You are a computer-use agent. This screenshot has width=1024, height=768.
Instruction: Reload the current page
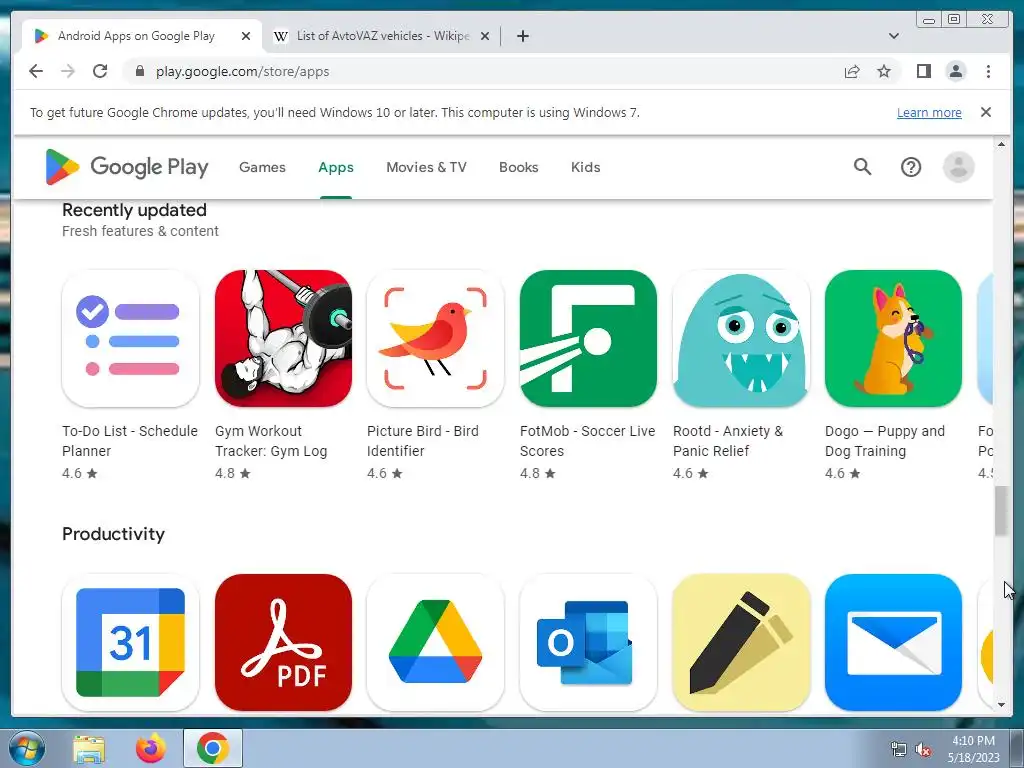point(100,71)
